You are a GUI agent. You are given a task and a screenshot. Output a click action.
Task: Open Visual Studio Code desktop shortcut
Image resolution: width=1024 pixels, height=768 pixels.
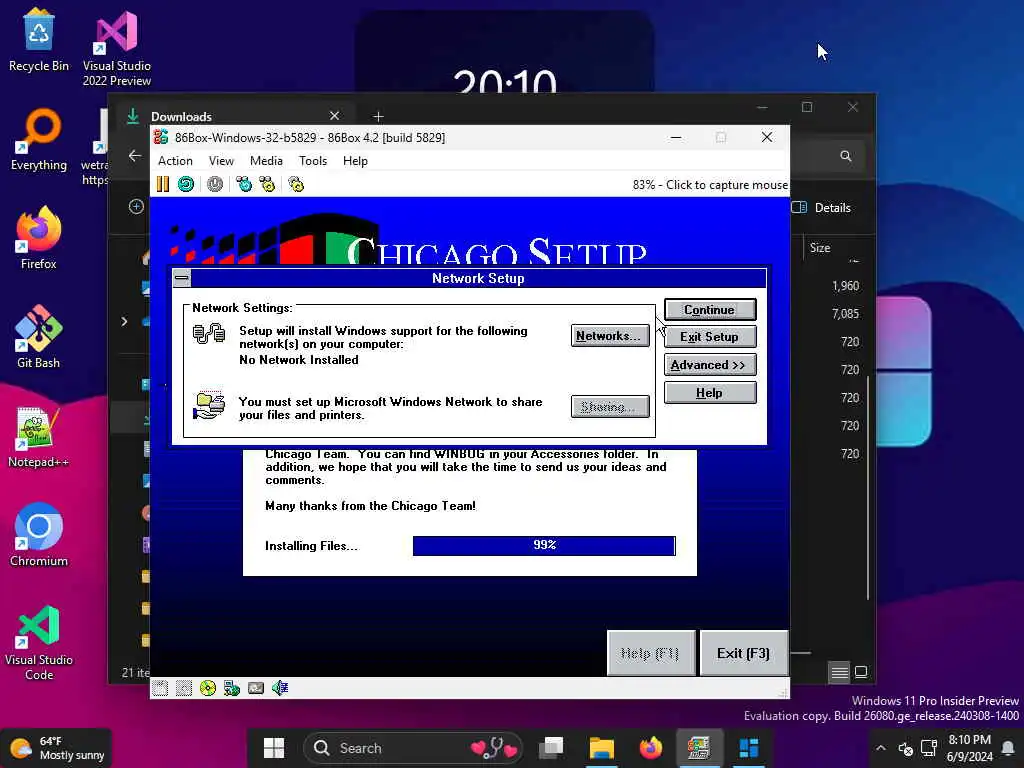pyautogui.click(x=39, y=643)
